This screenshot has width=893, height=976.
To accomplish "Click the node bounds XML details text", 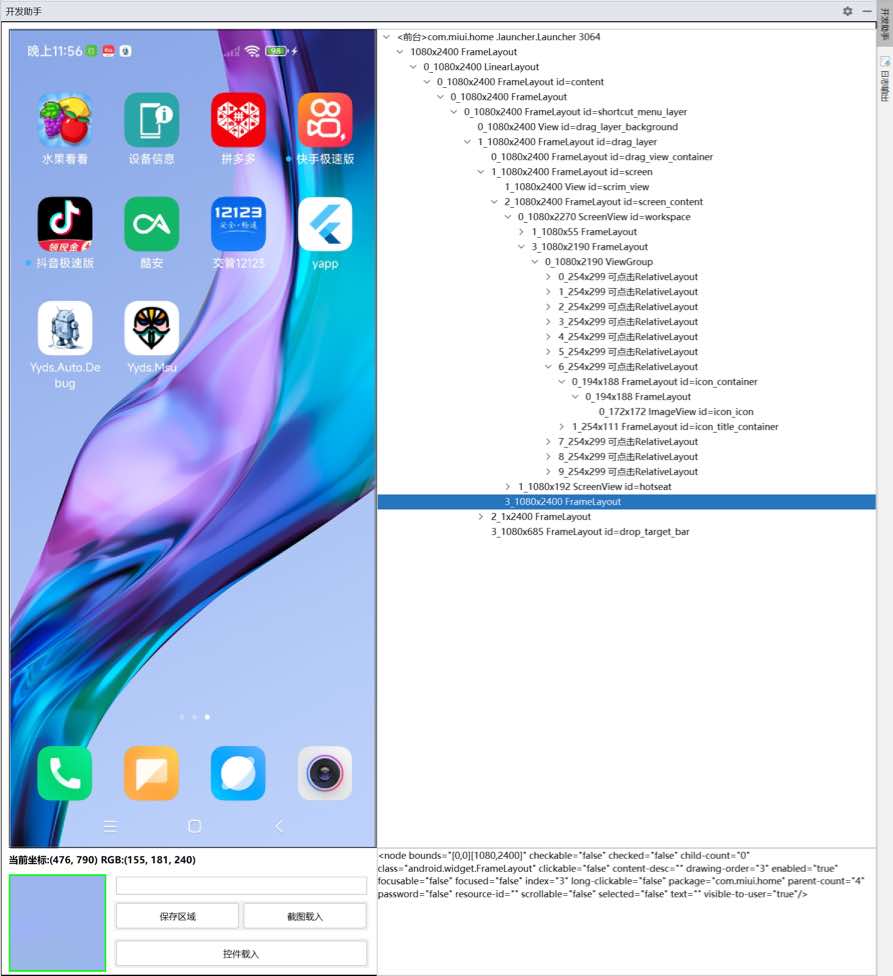I will click(x=620, y=875).
